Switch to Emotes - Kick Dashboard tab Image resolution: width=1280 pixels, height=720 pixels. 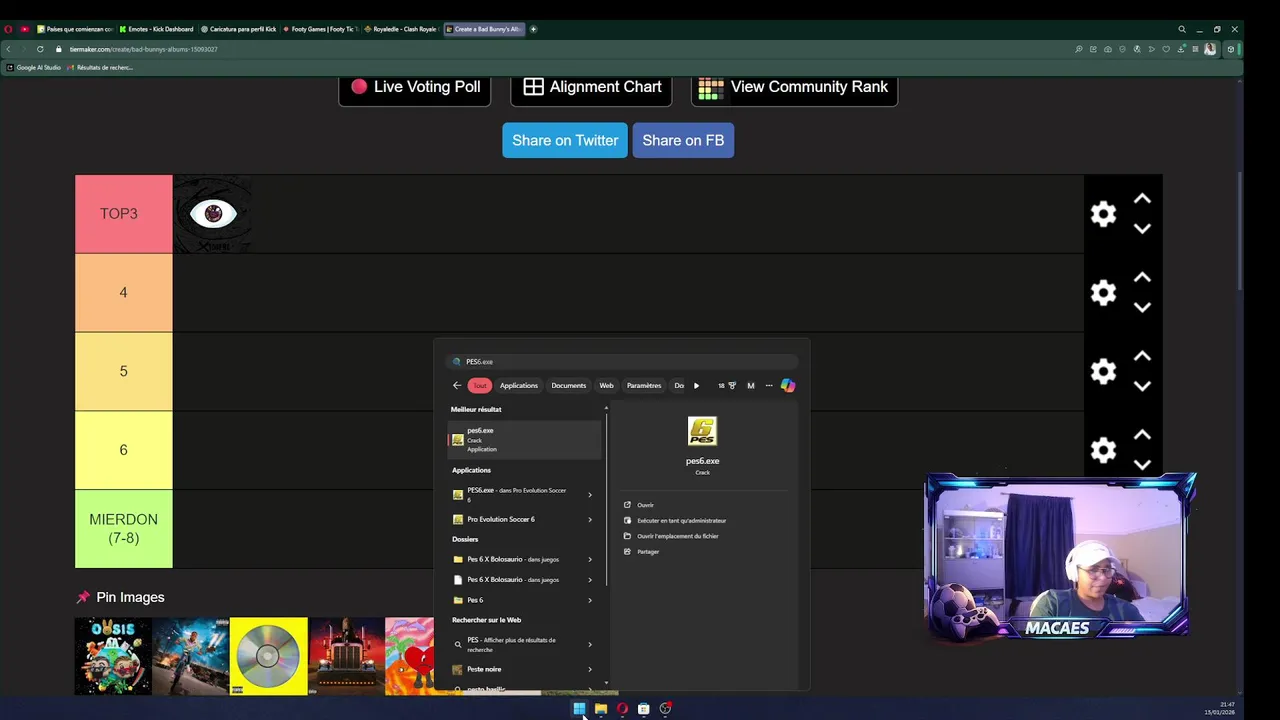pos(156,29)
